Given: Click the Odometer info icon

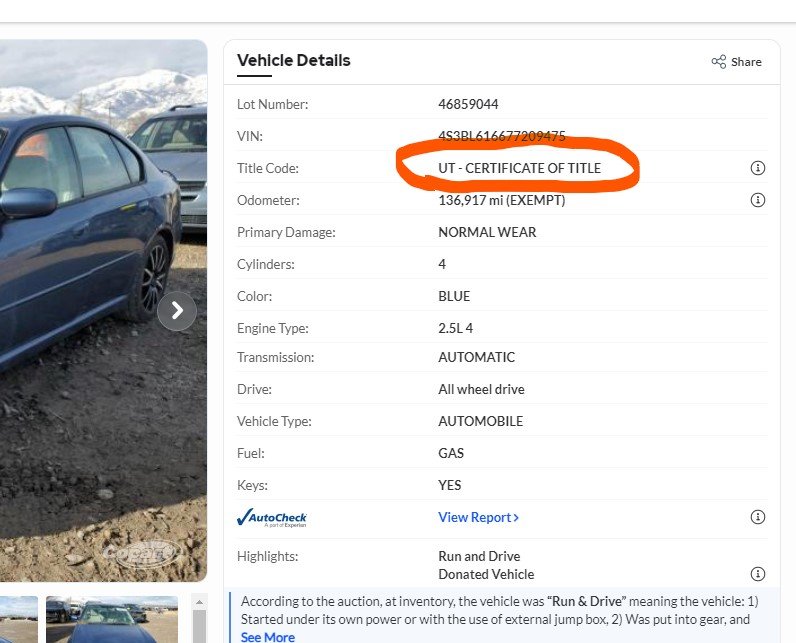Looking at the screenshot, I should pos(757,200).
